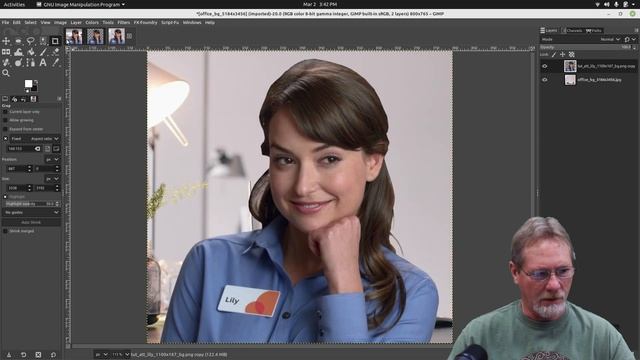Click the white foreground color swatch
Screen dimensions: 640x360
(x=28, y=84)
